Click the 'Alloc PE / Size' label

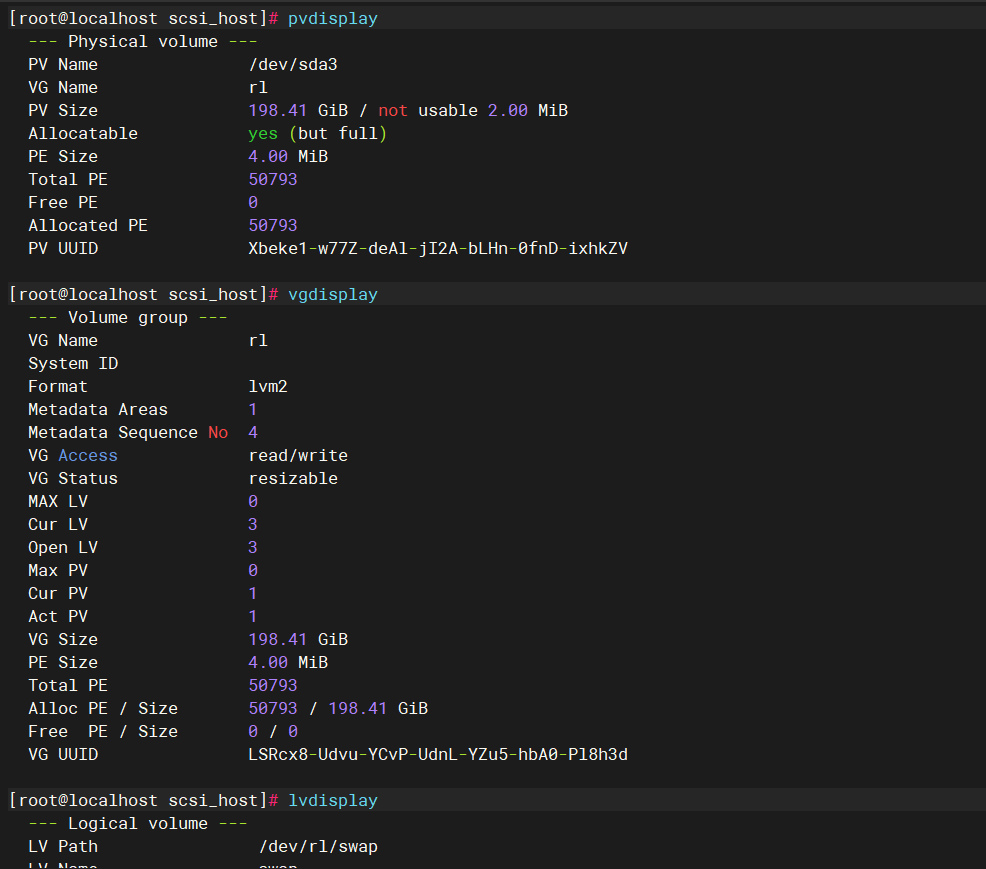(103, 709)
